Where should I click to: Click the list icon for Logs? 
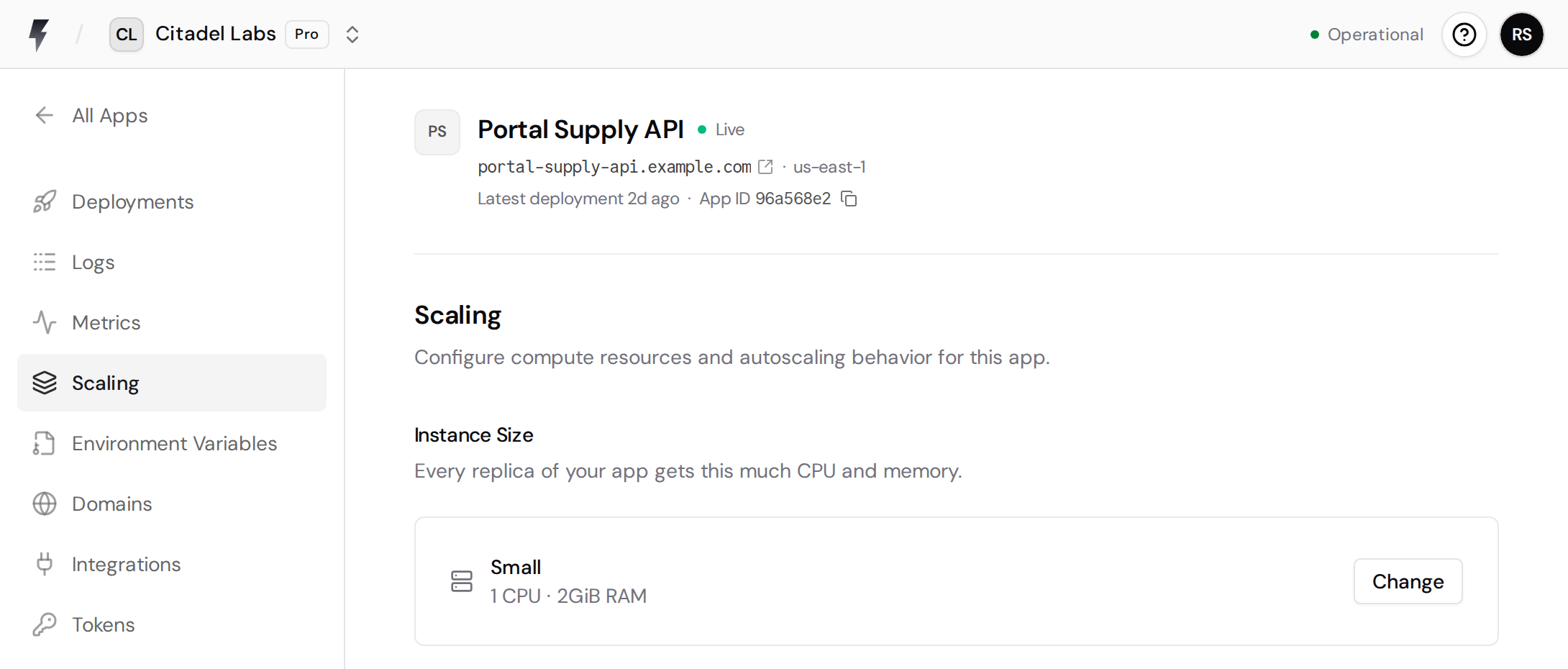pos(45,262)
